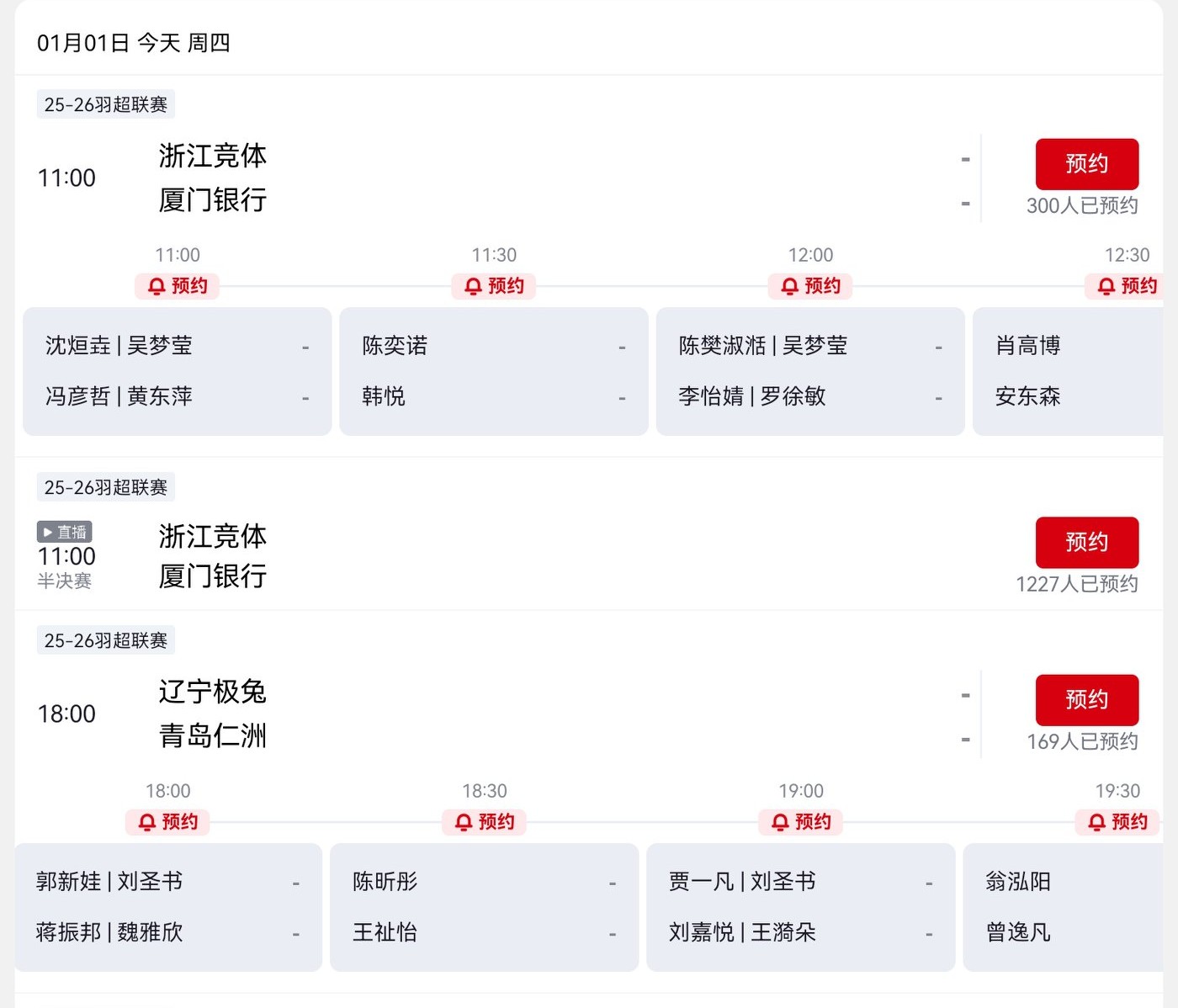Click the 直播 live badge icon
Screen dimensions: 1178x1008
point(65,532)
